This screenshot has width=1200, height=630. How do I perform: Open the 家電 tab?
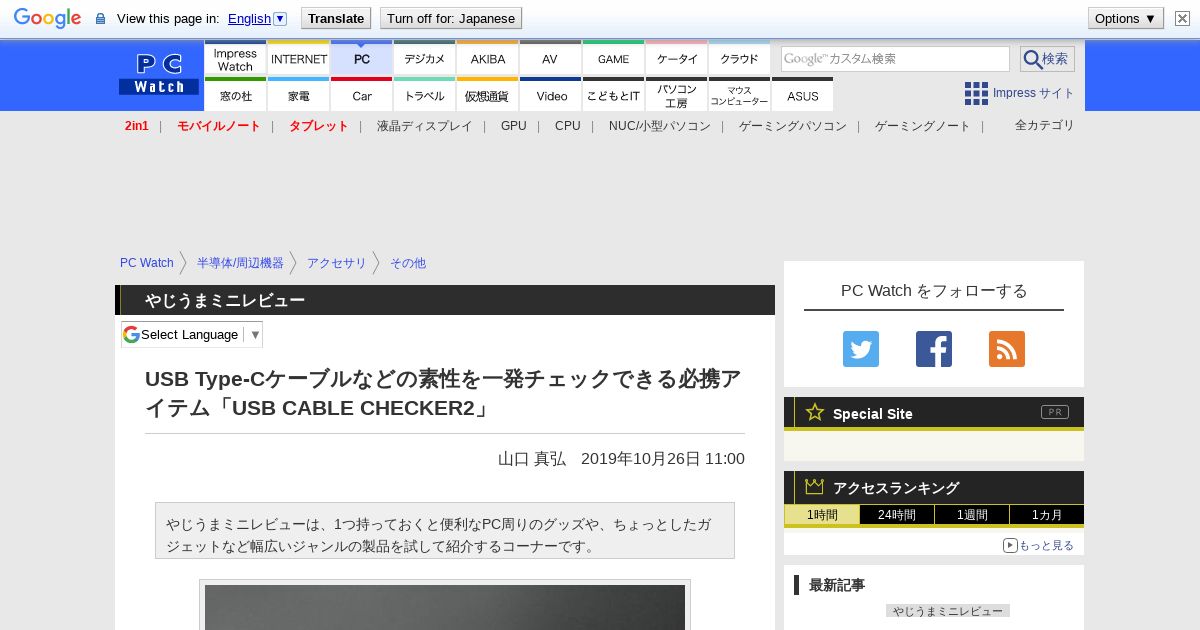coord(299,95)
